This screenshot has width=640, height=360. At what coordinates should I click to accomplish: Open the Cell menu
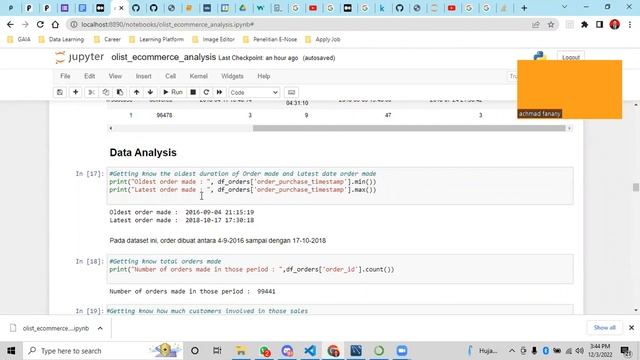170,76
